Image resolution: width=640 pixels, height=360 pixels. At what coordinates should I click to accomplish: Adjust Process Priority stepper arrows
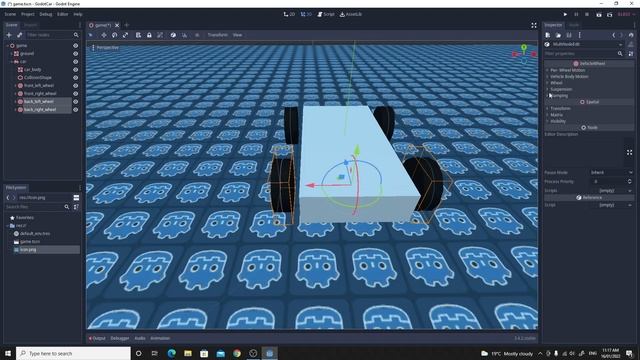(x=629, y=182)
